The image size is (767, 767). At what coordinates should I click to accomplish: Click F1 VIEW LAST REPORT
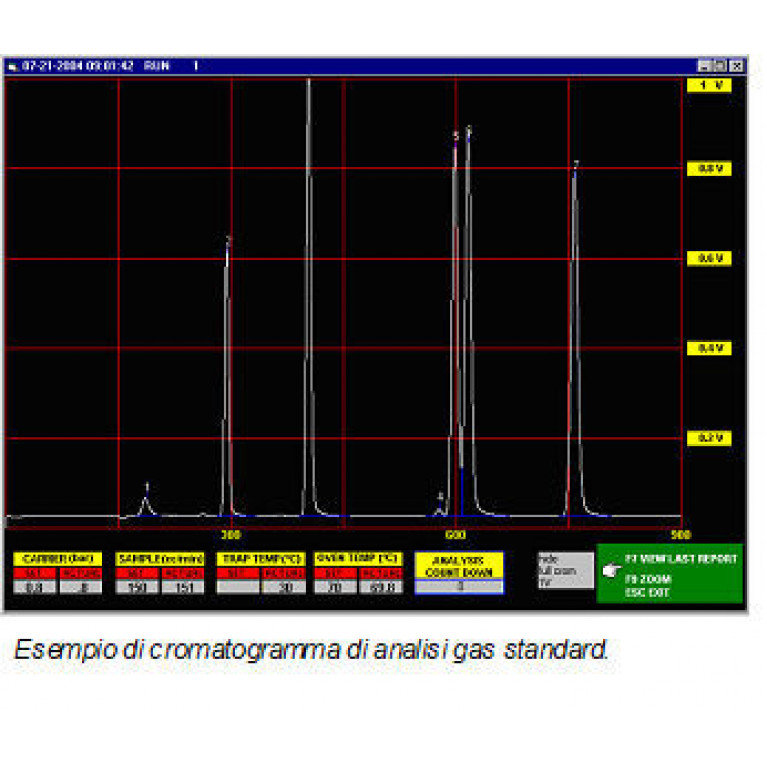click(x=681, y=559)
